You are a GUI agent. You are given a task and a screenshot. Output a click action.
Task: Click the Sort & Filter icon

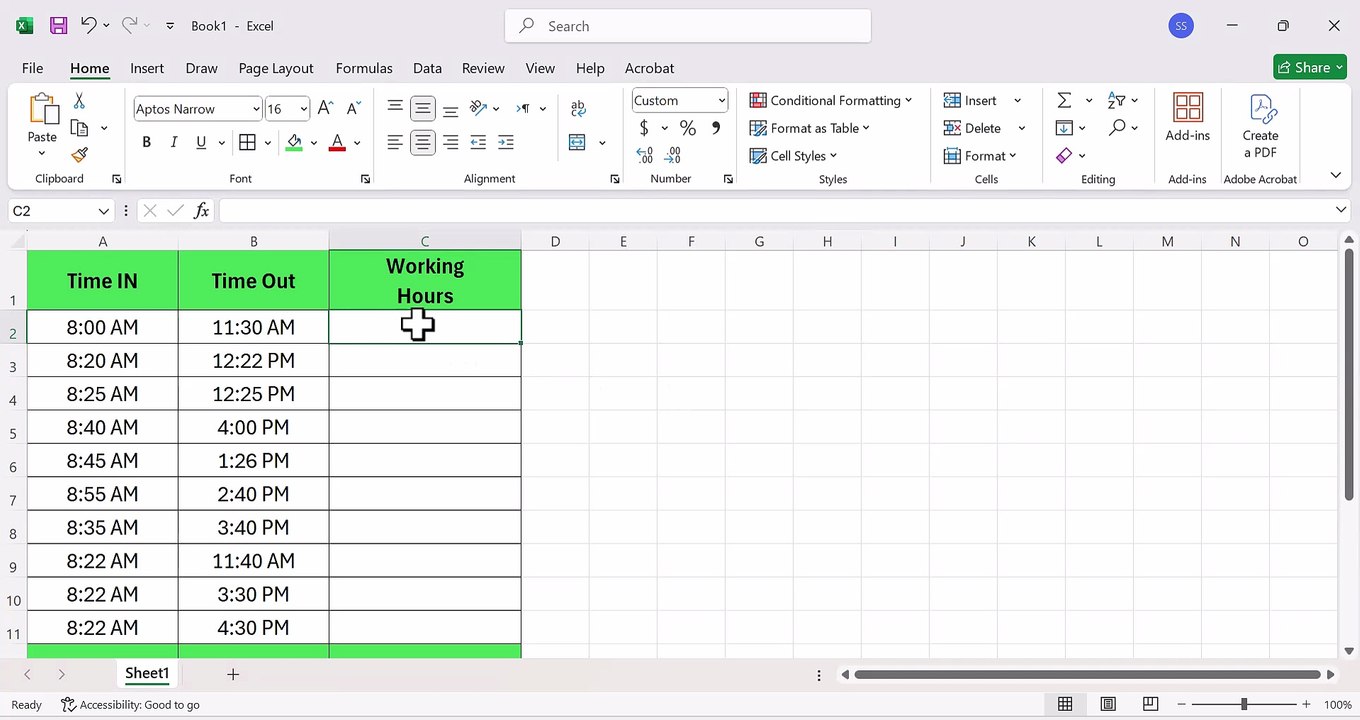click(1116, 100)
